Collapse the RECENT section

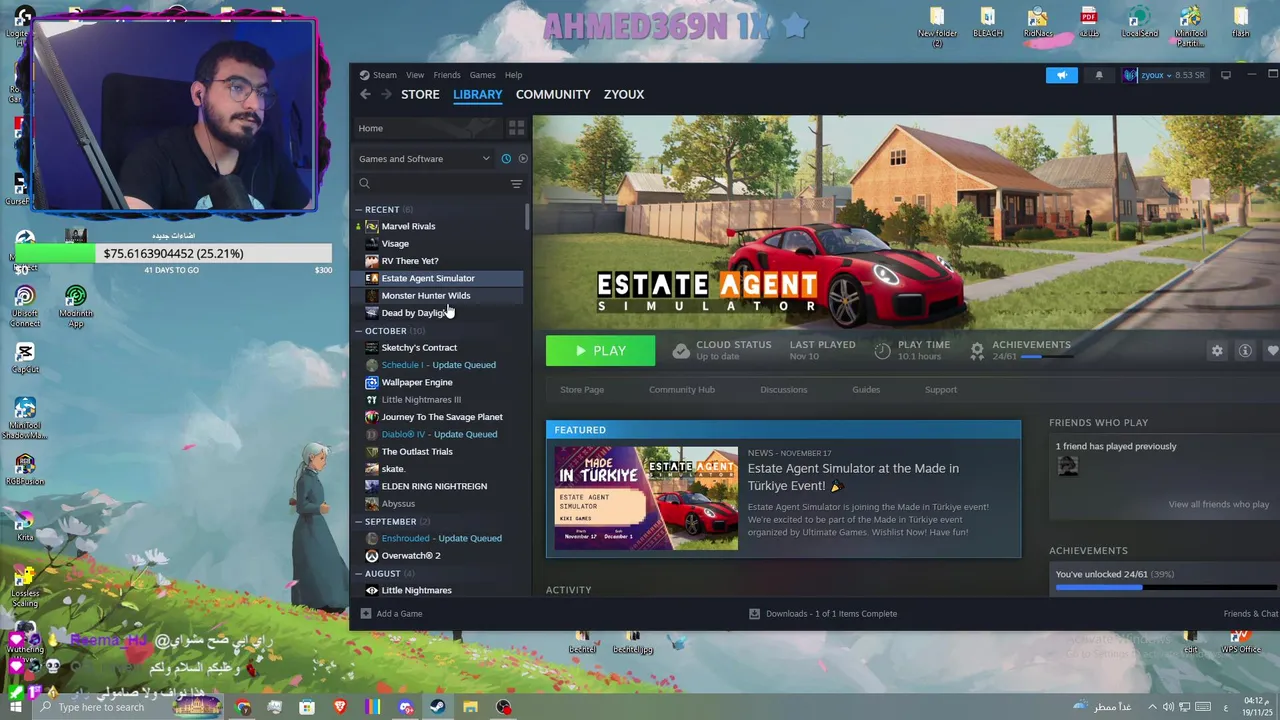tap(359, 210)
